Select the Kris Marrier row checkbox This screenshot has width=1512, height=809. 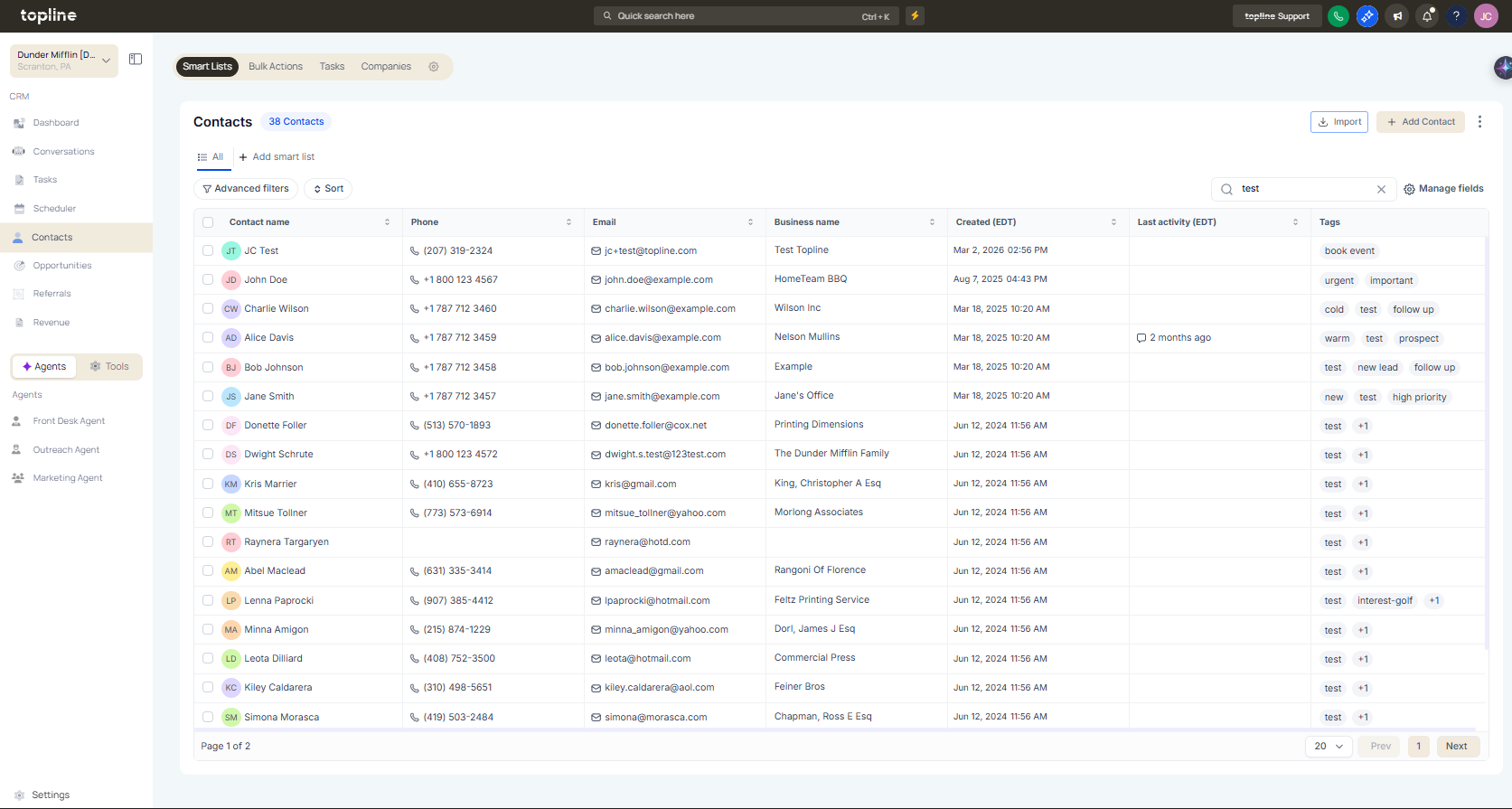[x=208, y=484]
